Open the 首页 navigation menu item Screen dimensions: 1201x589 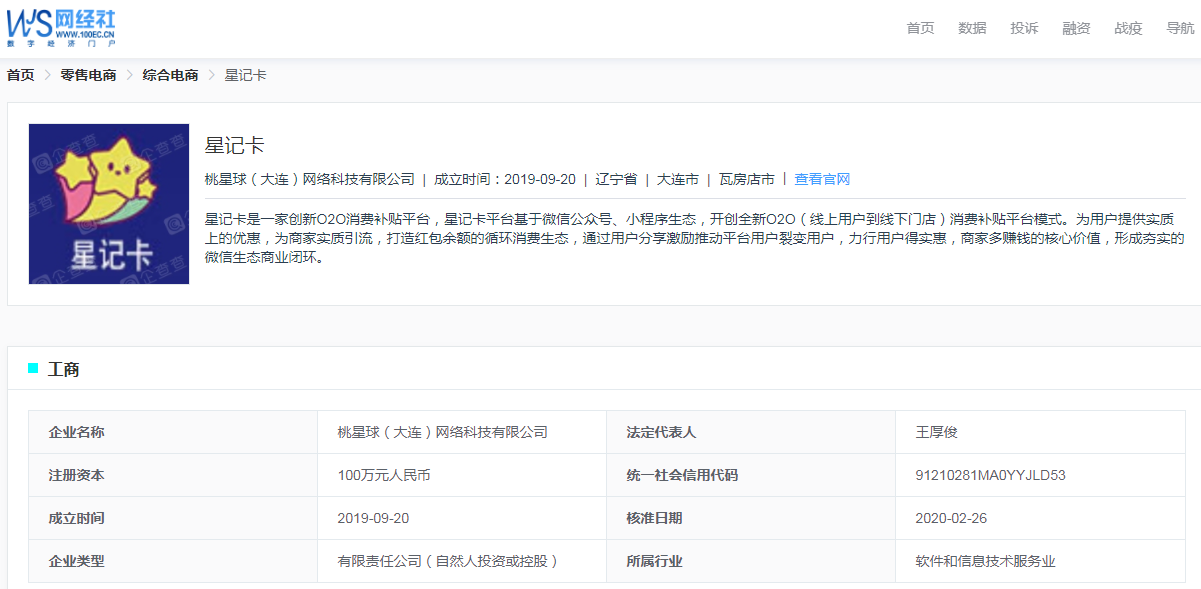[920, 28]
